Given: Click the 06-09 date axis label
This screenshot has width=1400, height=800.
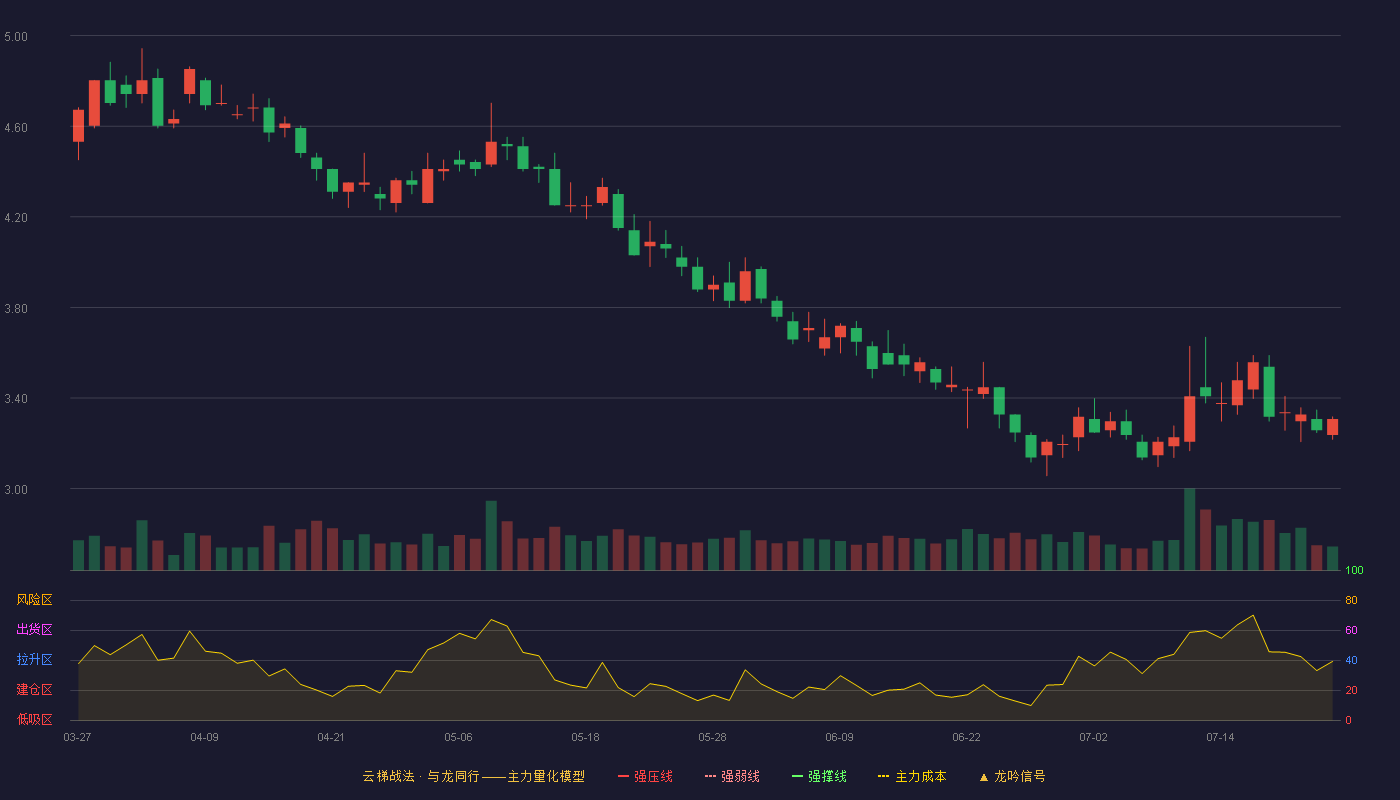Looking at the screenshot, I should point(839,737).
